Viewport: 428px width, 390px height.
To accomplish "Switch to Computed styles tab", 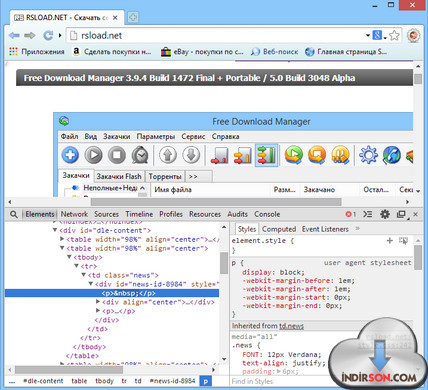I will point(279,229).
